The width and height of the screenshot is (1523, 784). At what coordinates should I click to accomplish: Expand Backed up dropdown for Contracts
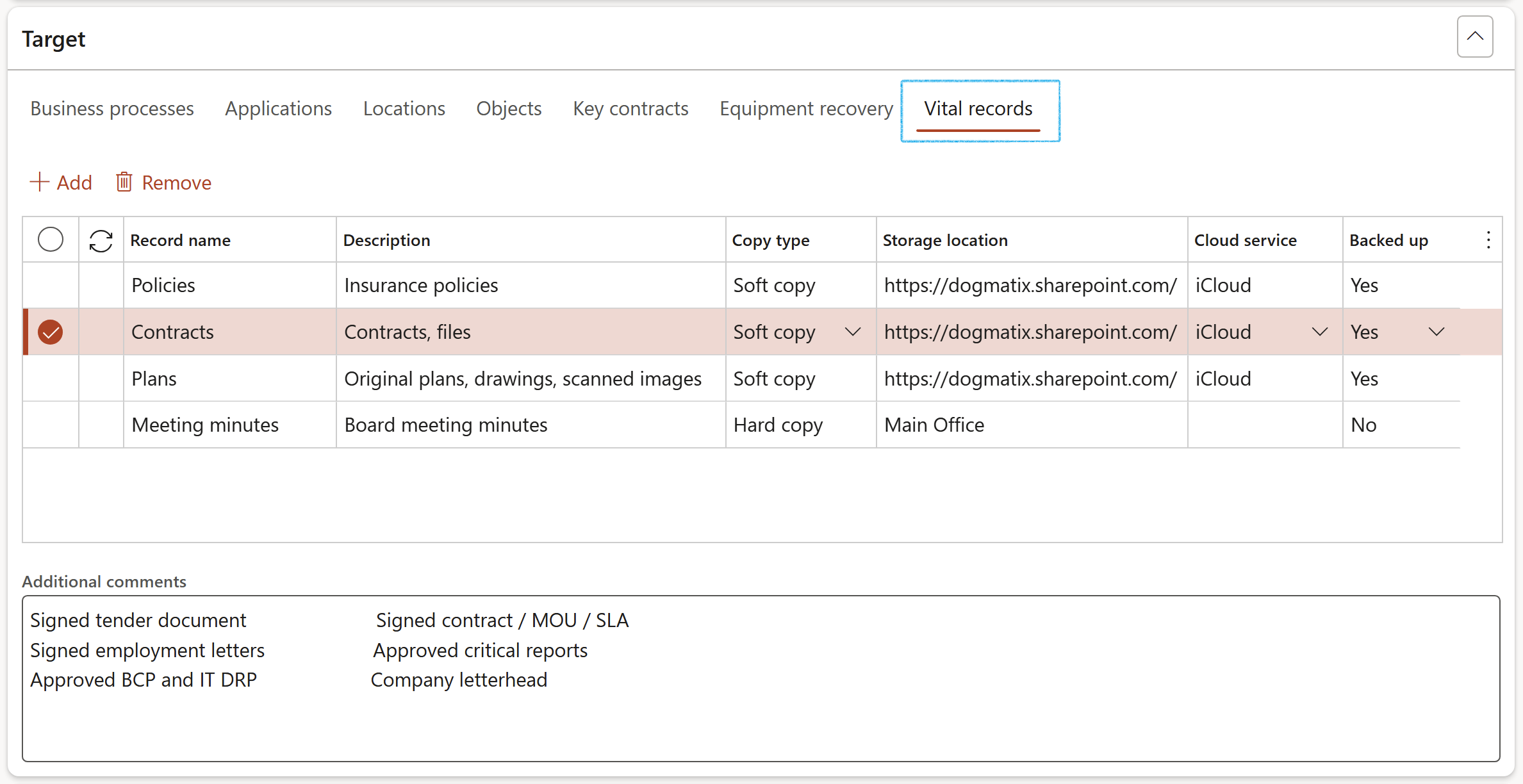pyautogui.click(x=1437, y=332)
